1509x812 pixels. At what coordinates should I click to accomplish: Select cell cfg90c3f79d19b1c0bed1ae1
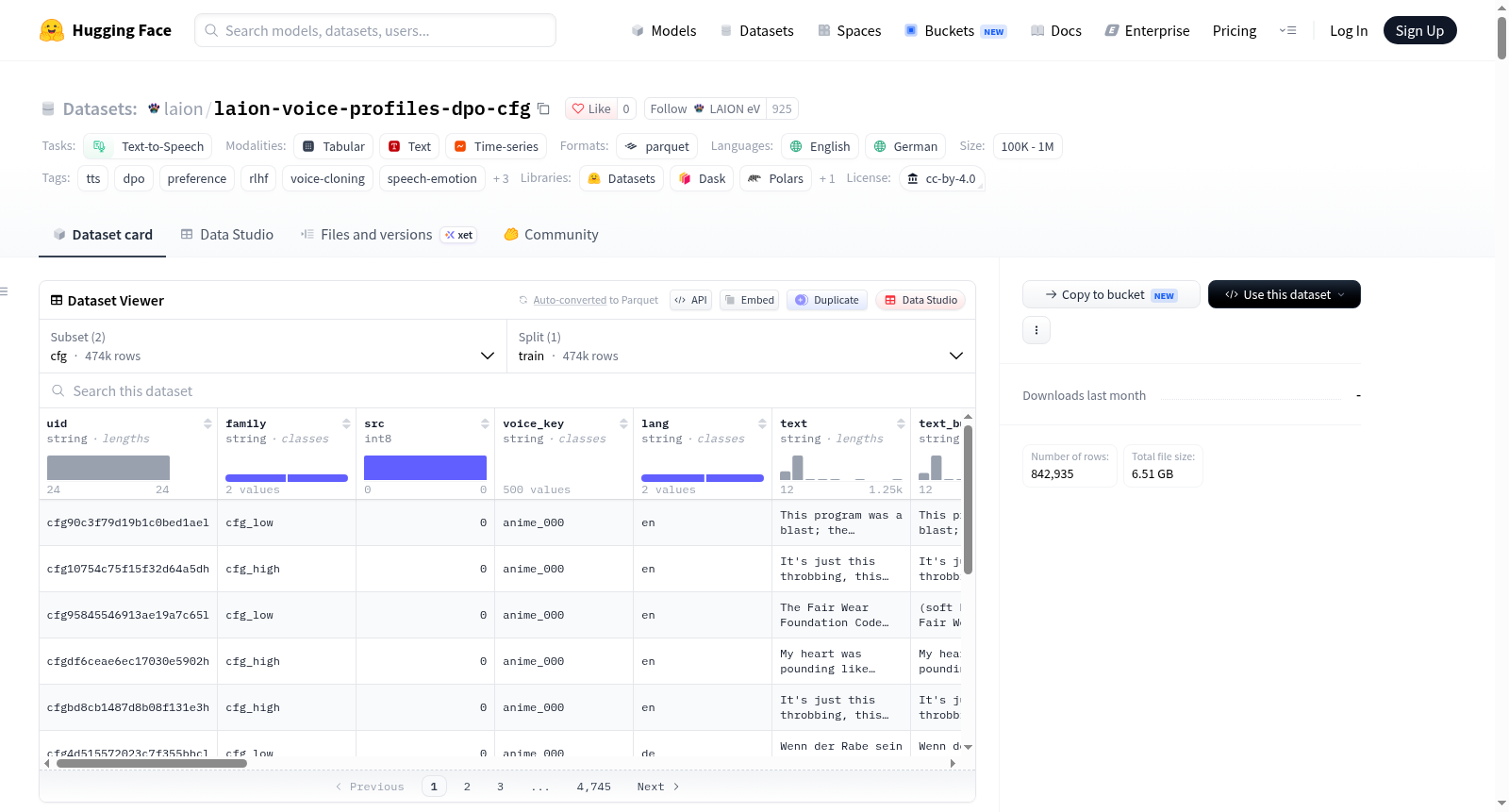[128, 522]
